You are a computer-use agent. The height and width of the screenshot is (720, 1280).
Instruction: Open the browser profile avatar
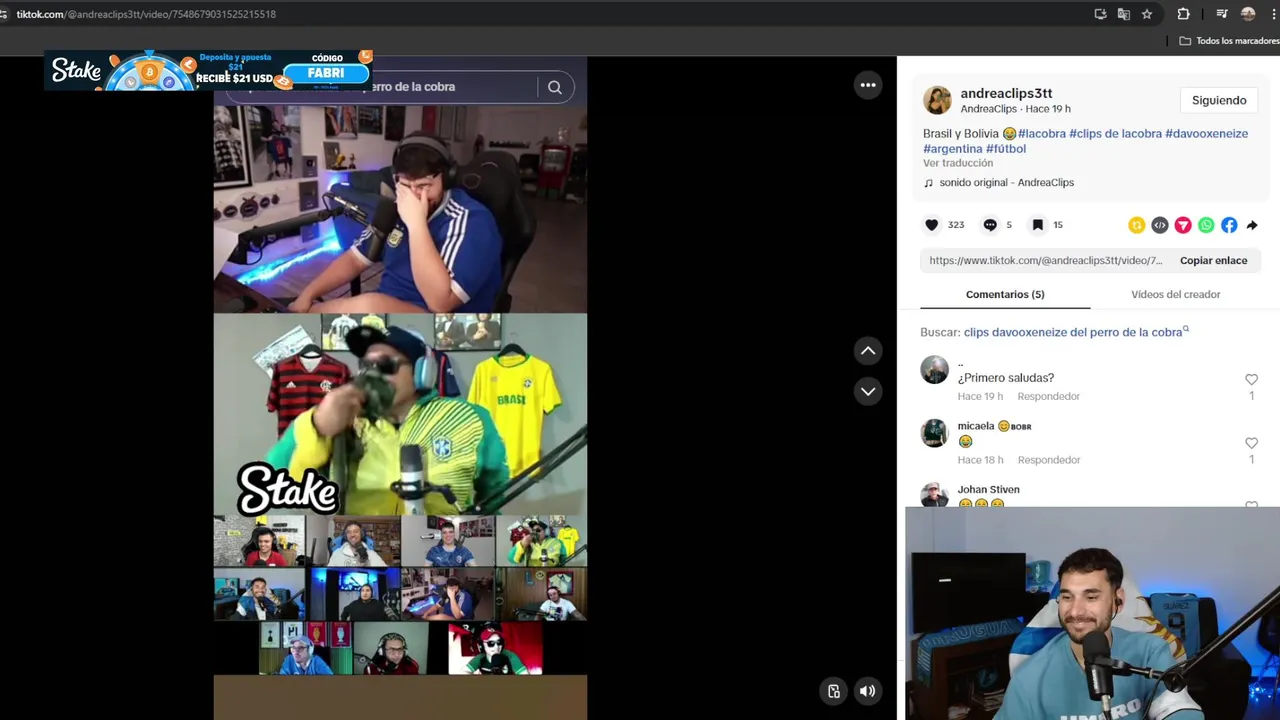(1248, 14)
